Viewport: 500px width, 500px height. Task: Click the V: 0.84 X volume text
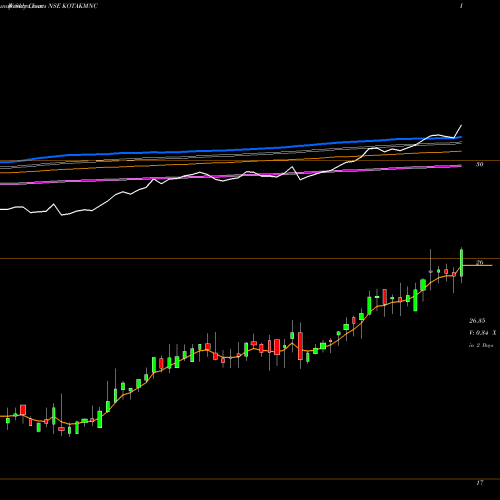pos(482,333)
